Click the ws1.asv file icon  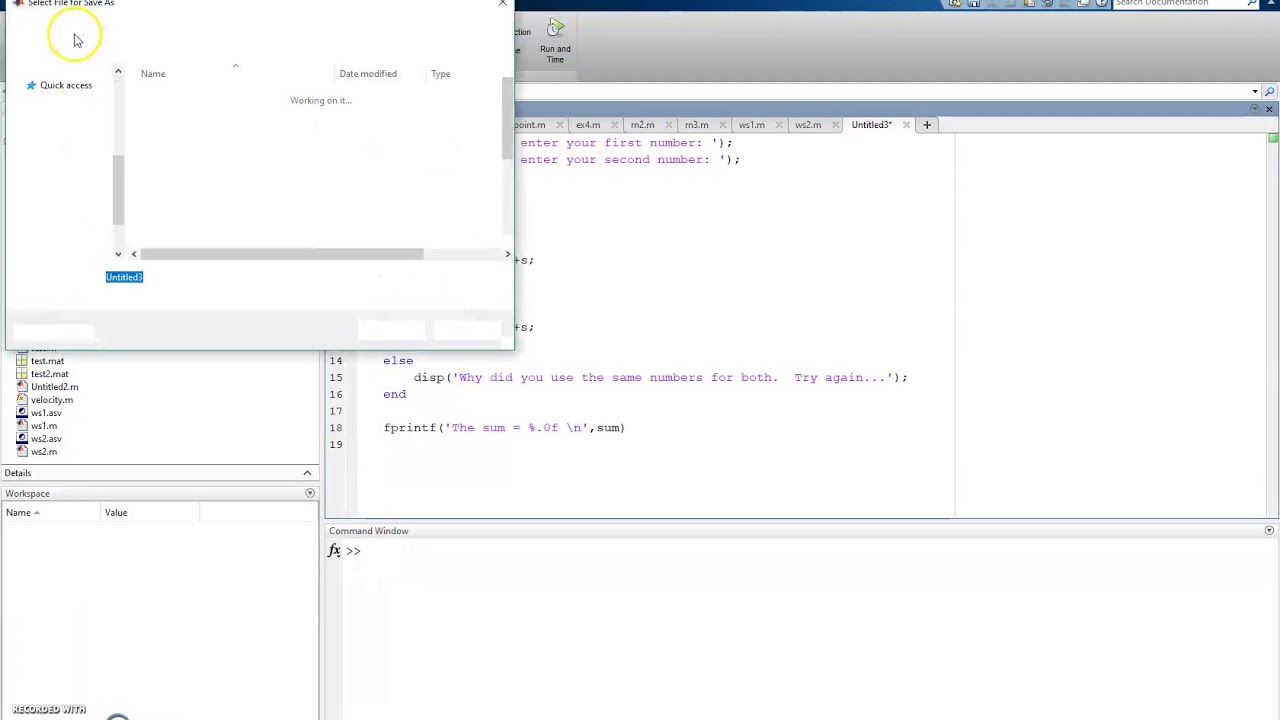click(22, 413)
